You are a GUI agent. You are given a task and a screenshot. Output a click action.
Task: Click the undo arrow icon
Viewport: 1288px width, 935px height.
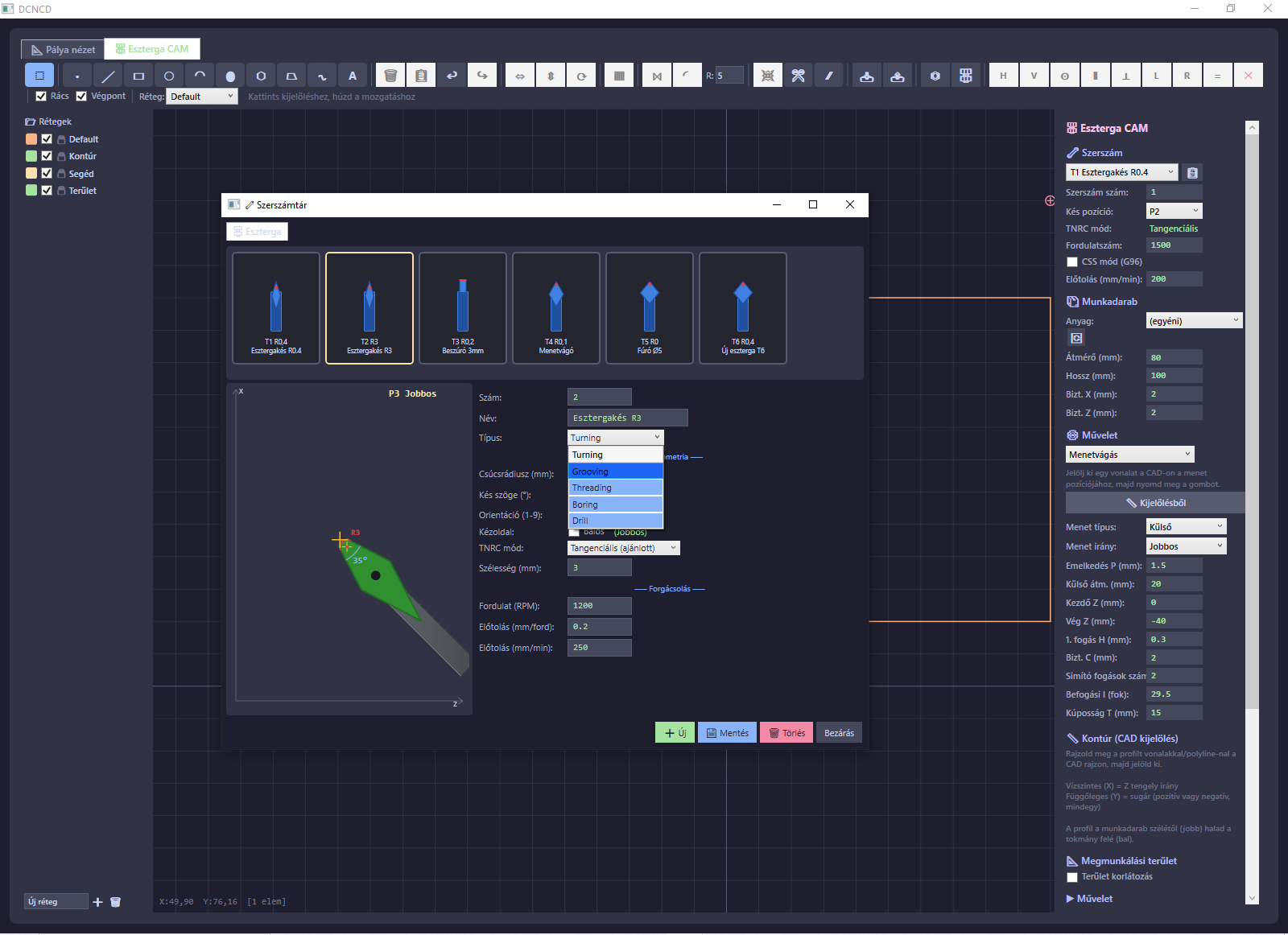452,76
